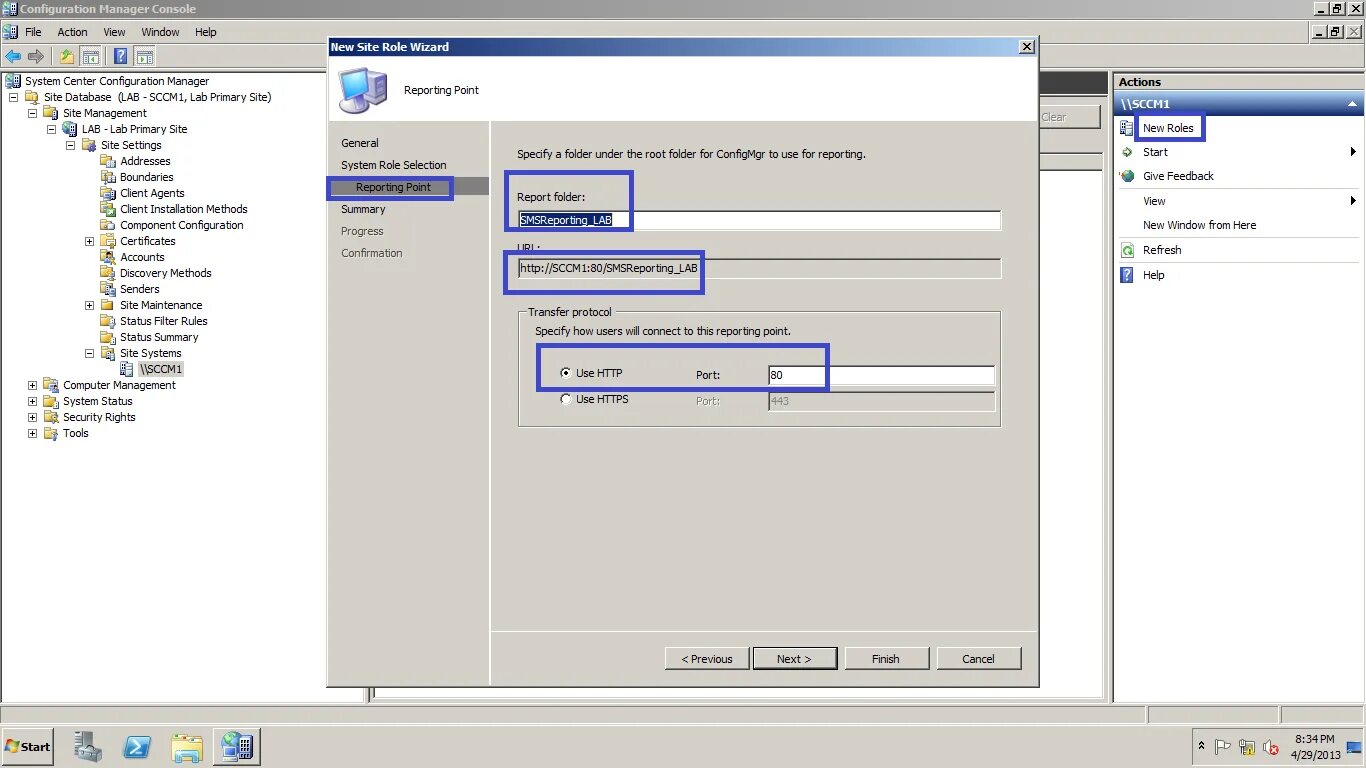The height and width of the screenshot is (768, 1366).
Task: Click the Action Center flag tray icon
Action: click(1223, 747)
